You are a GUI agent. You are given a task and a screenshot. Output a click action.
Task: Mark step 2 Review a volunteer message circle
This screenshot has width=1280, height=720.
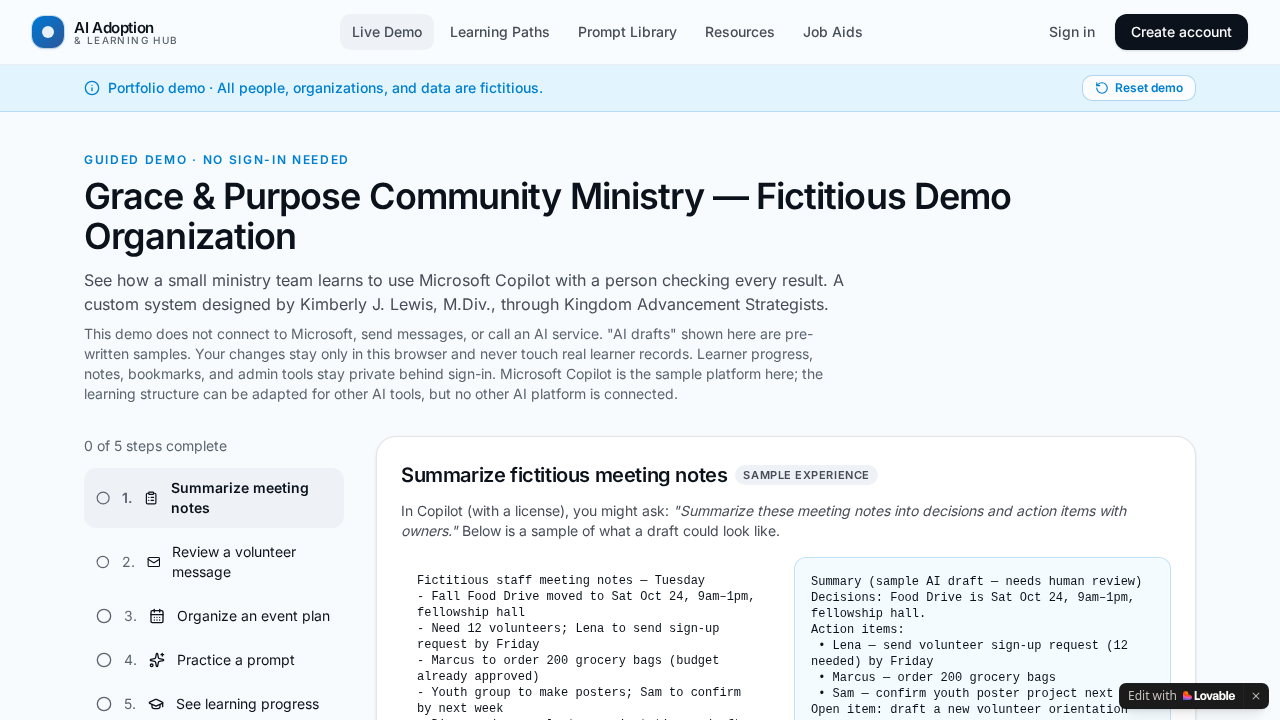pyautogui.click(x=103, y=562)
